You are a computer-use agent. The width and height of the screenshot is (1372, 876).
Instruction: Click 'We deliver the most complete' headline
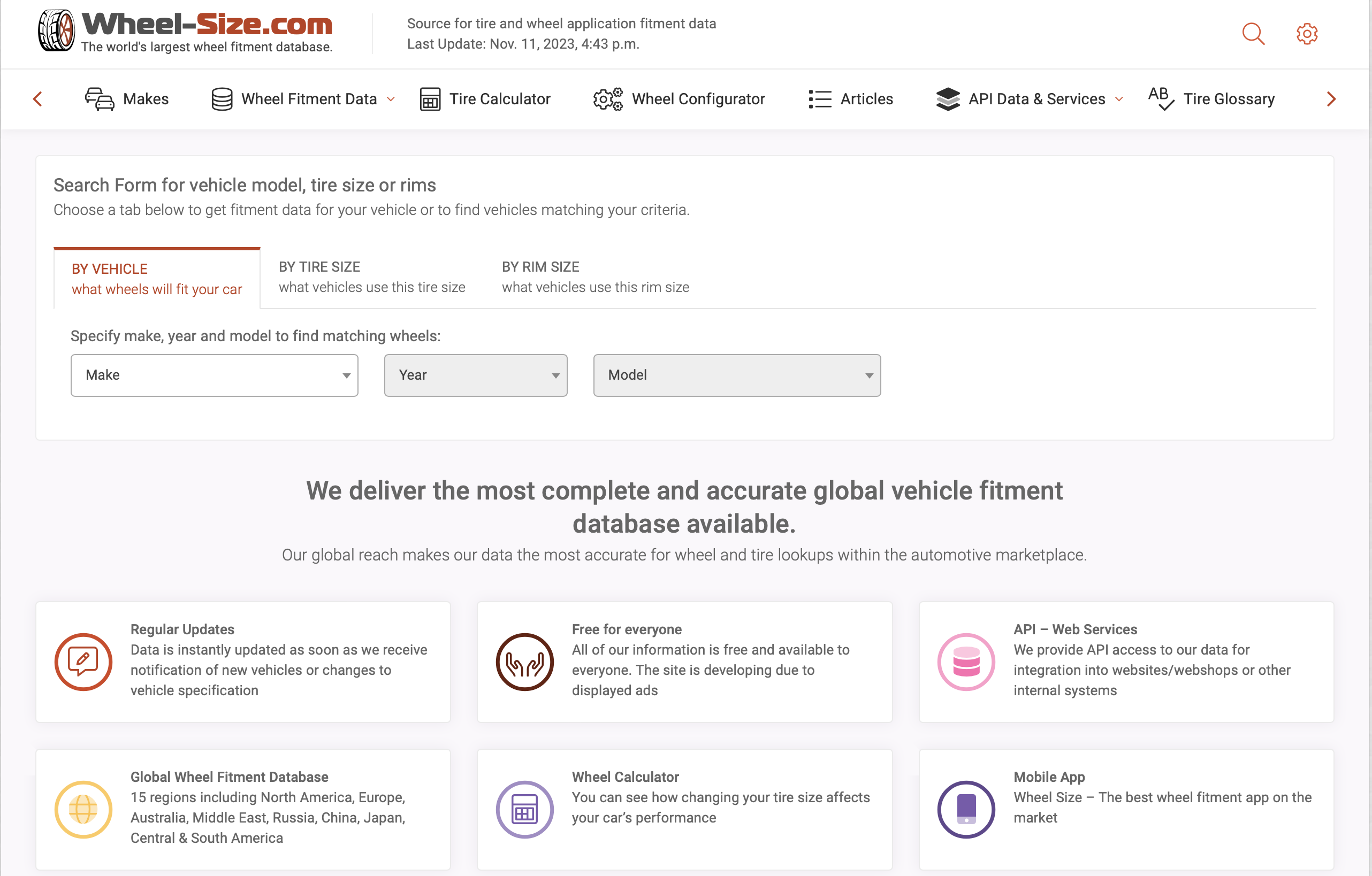tap(684, 507)
